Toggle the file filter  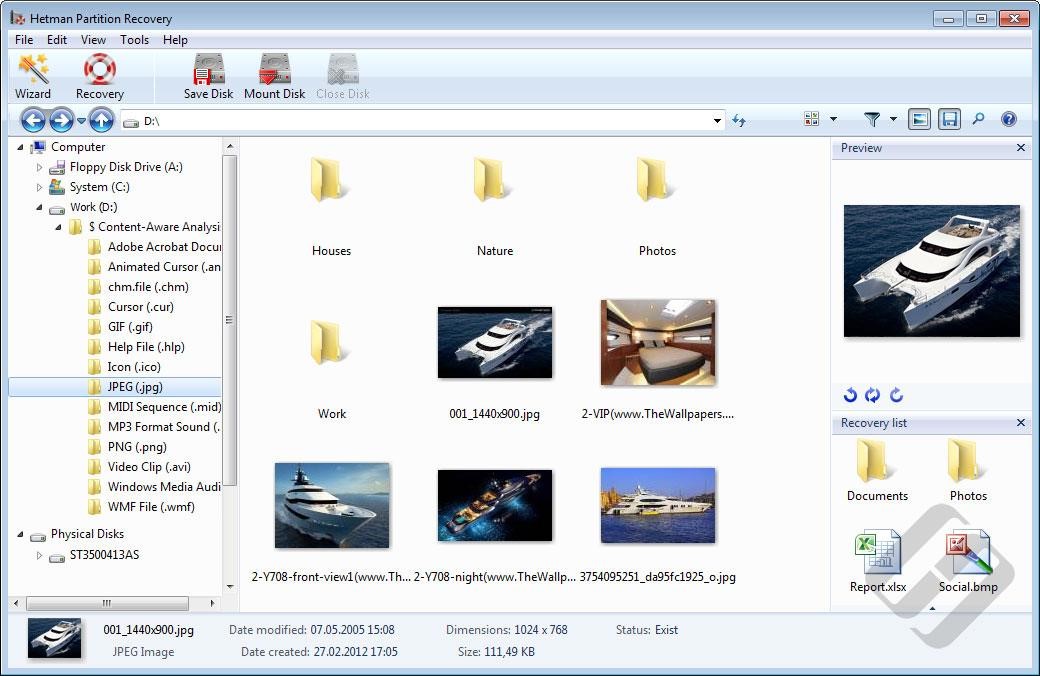[x=871, y=119]
